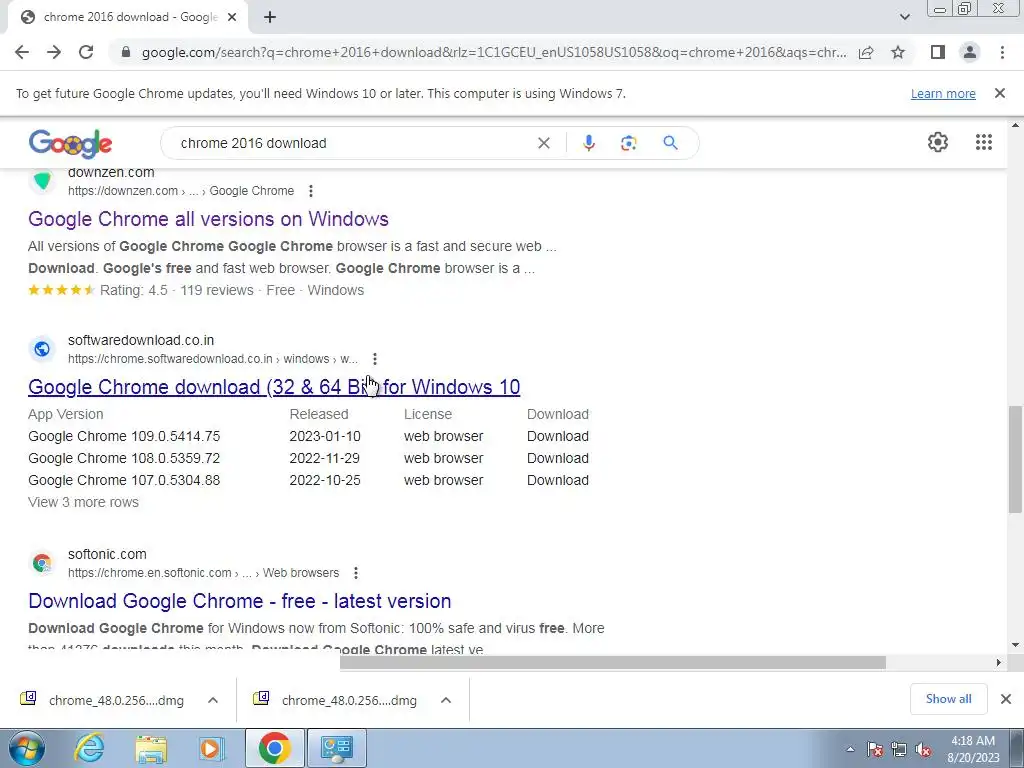This screenshot has width=1024, height=768.
Task: Edit the chrome 2016 download search field
Action: coord(353,143)
